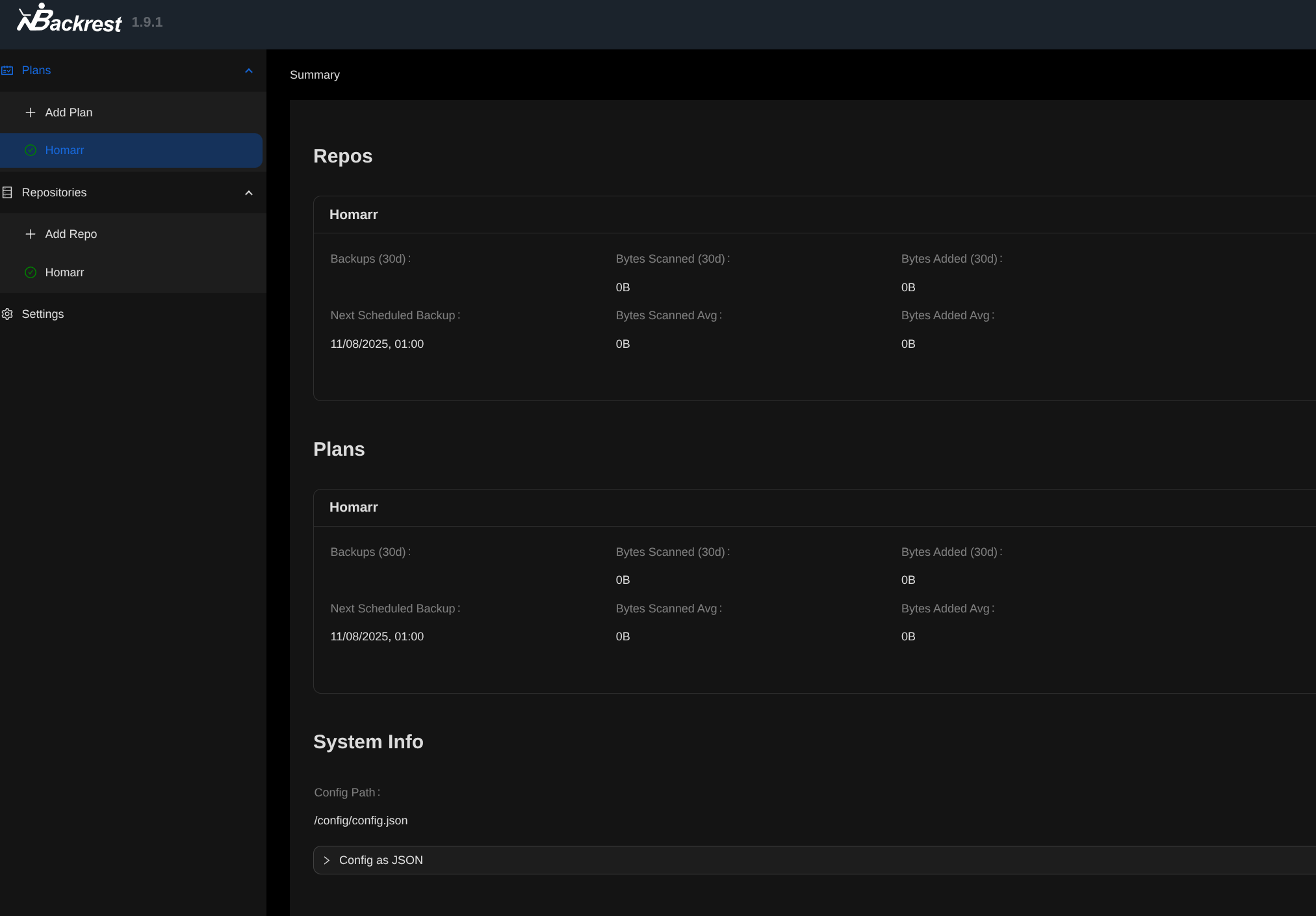Image resolution: width=1316 pixels, height=916 pixels.
Task: Collapse the Plans menu chevron
Action: click(248, 70)
